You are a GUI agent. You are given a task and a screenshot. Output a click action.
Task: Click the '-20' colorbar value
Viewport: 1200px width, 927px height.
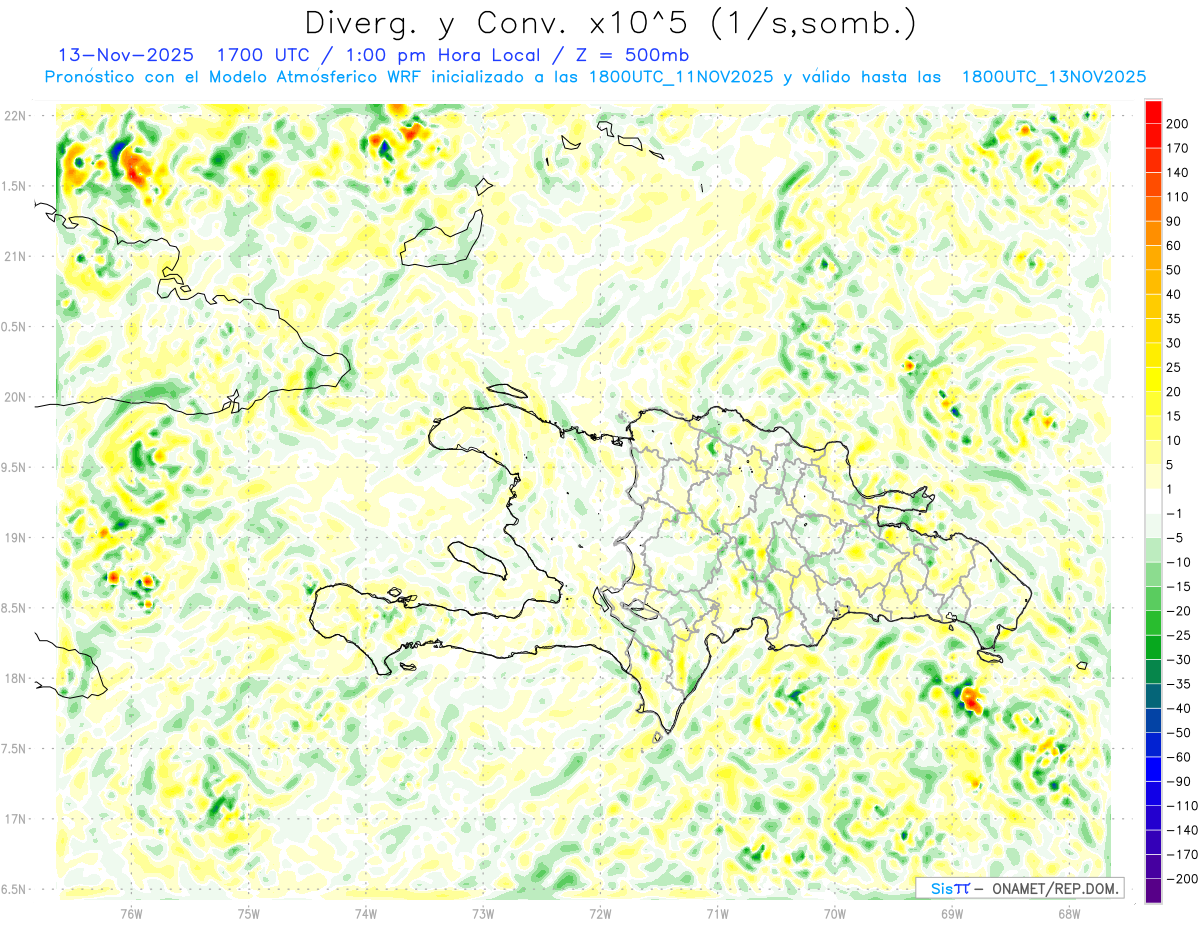(1178, 611)
